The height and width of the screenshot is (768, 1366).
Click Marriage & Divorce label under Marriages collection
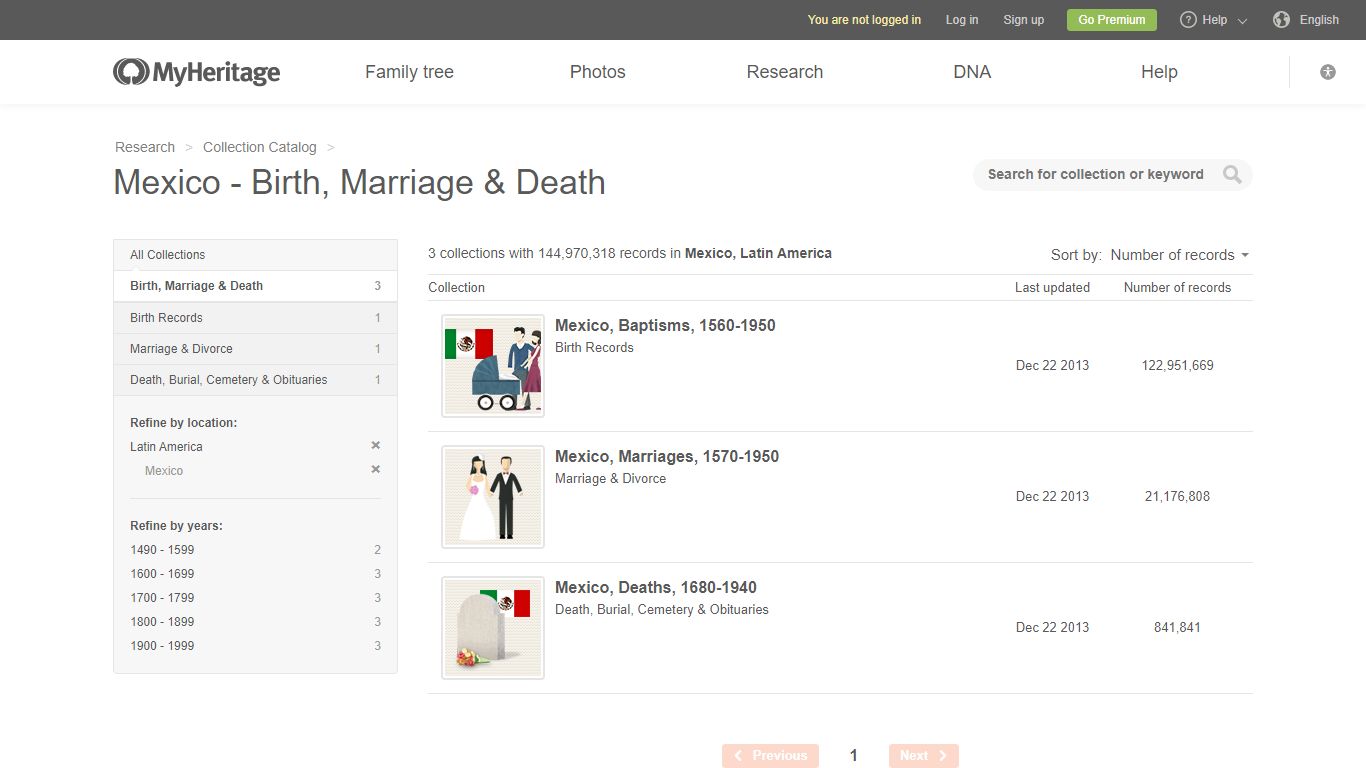pos(610,479)
